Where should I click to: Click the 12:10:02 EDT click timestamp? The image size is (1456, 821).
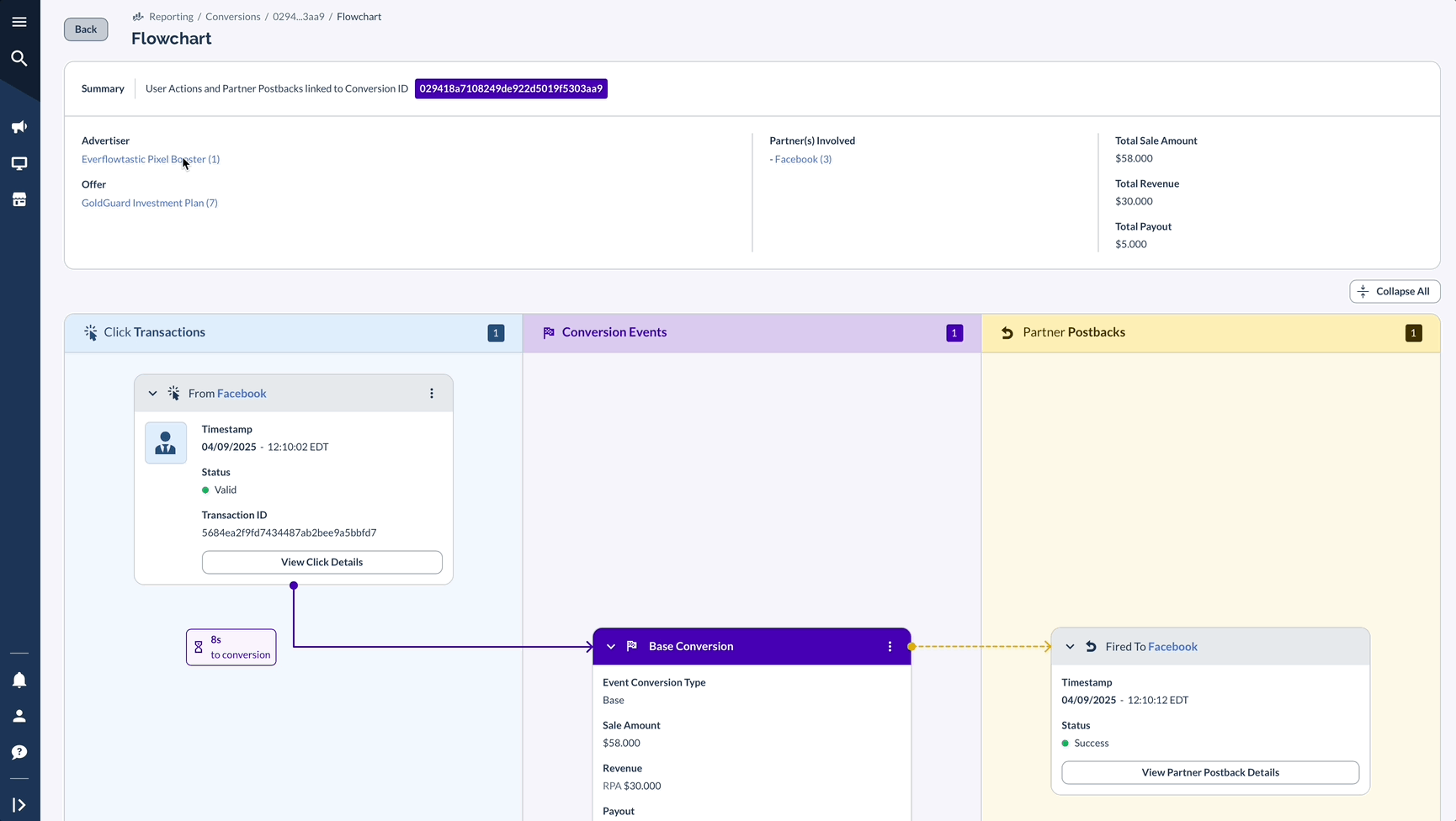click(298, 447)
